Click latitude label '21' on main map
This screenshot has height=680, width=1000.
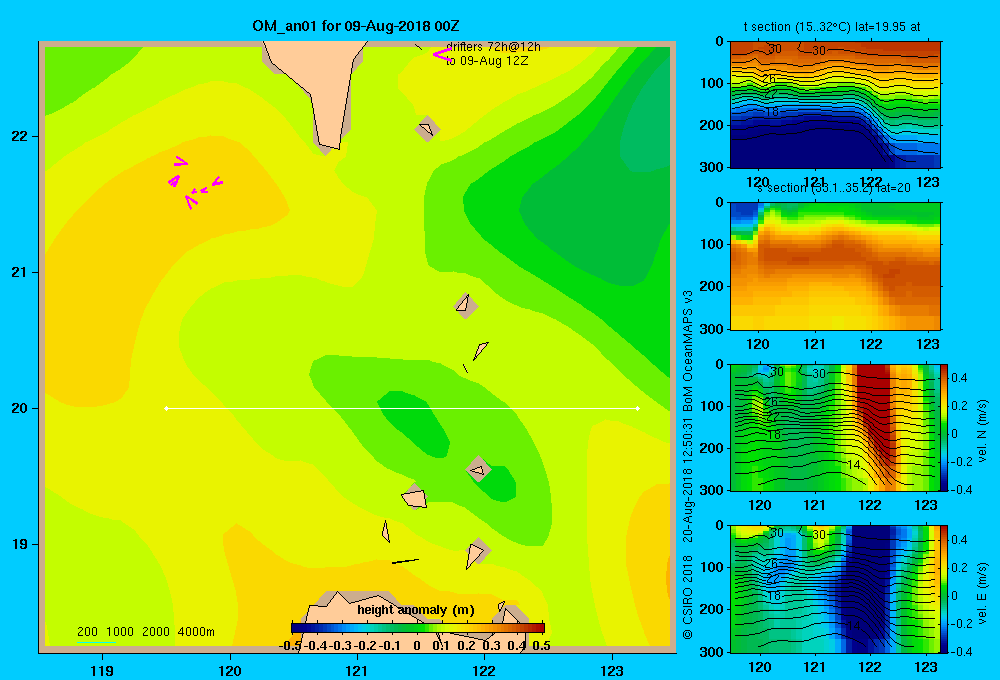pyautogui.click(x=20, y=272)
